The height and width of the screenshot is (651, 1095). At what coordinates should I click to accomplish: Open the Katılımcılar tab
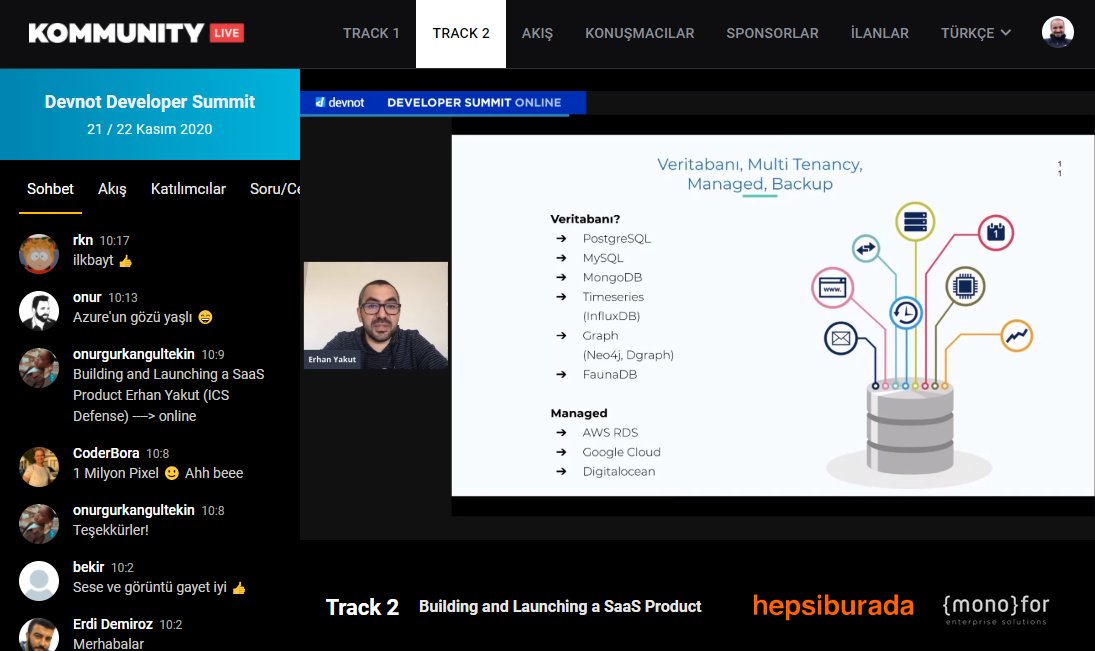click(188, 189)
